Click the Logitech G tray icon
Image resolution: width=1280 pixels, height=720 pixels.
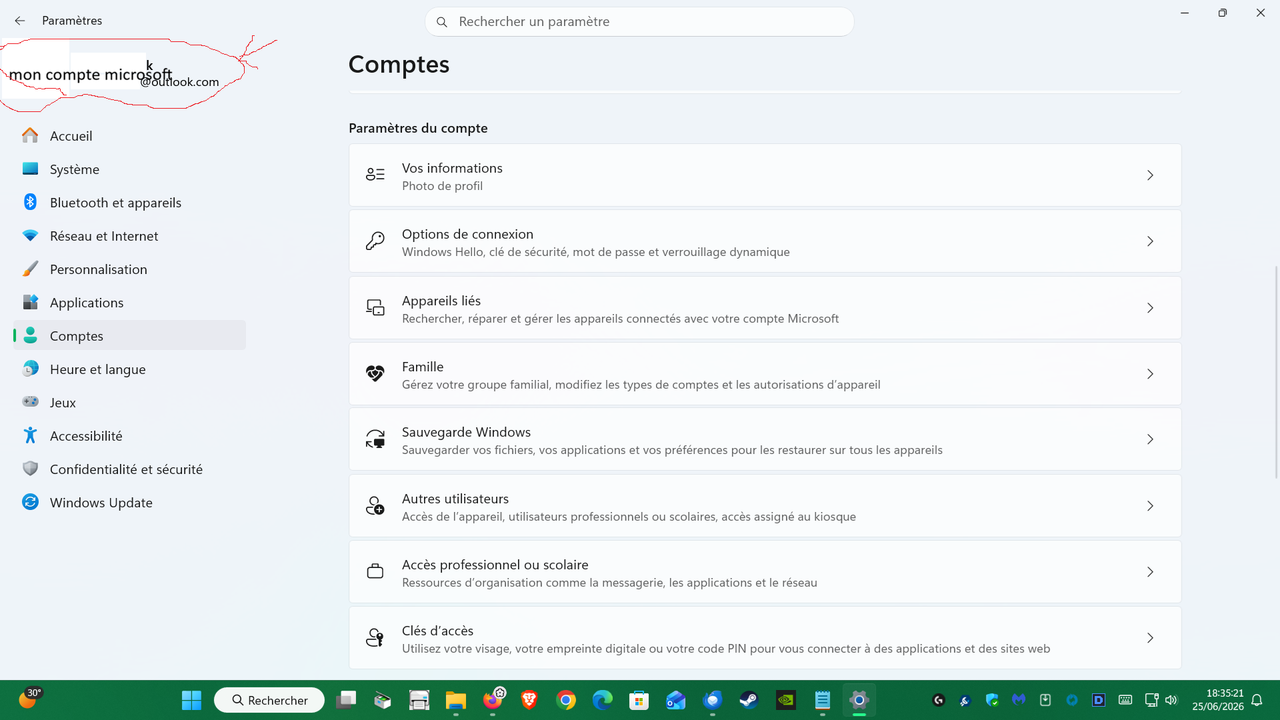pyautogui.click(x=938, y=700)
